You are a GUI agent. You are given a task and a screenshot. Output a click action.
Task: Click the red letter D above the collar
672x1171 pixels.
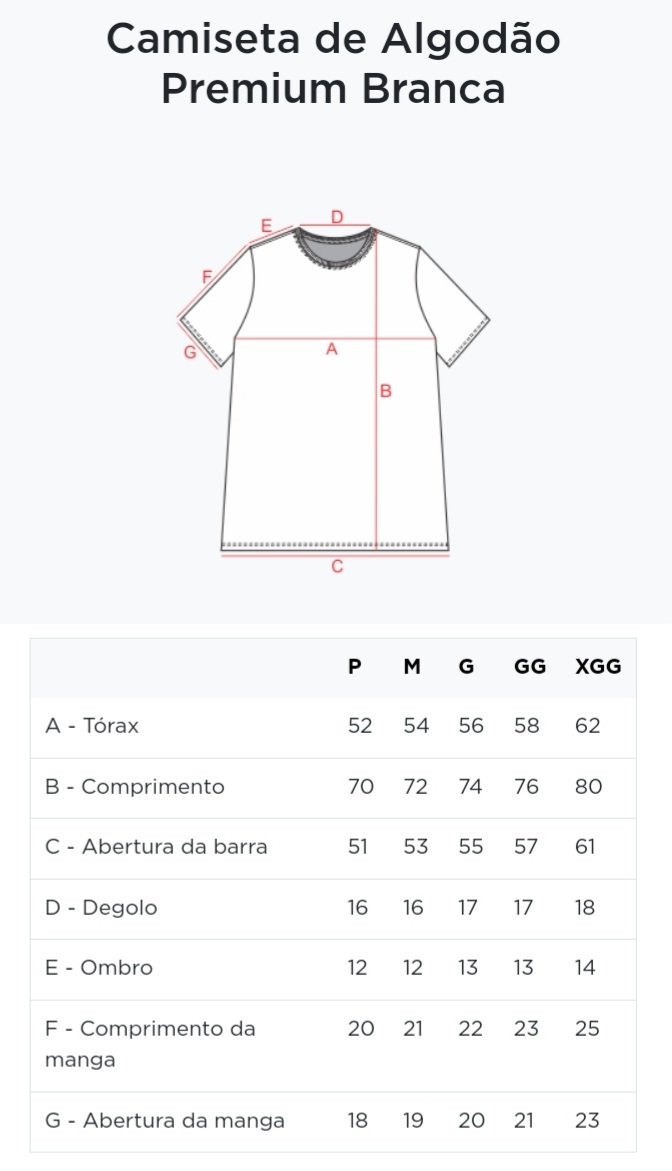tap(337, 217)
